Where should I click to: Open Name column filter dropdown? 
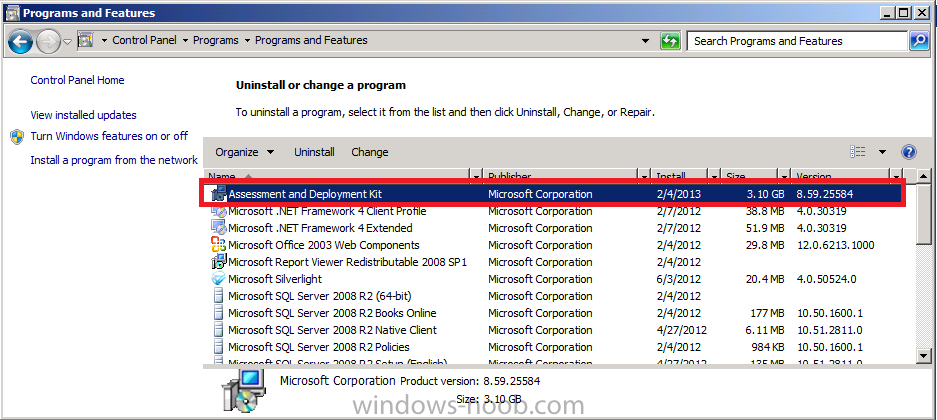tap(477, 176)
